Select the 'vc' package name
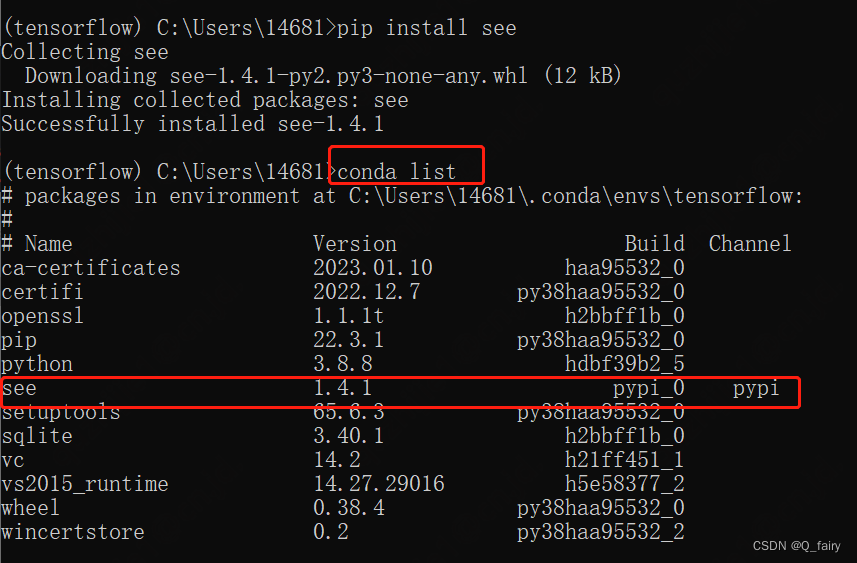The image size is (857, 563). pyautogui.click(x=13, y=461)
